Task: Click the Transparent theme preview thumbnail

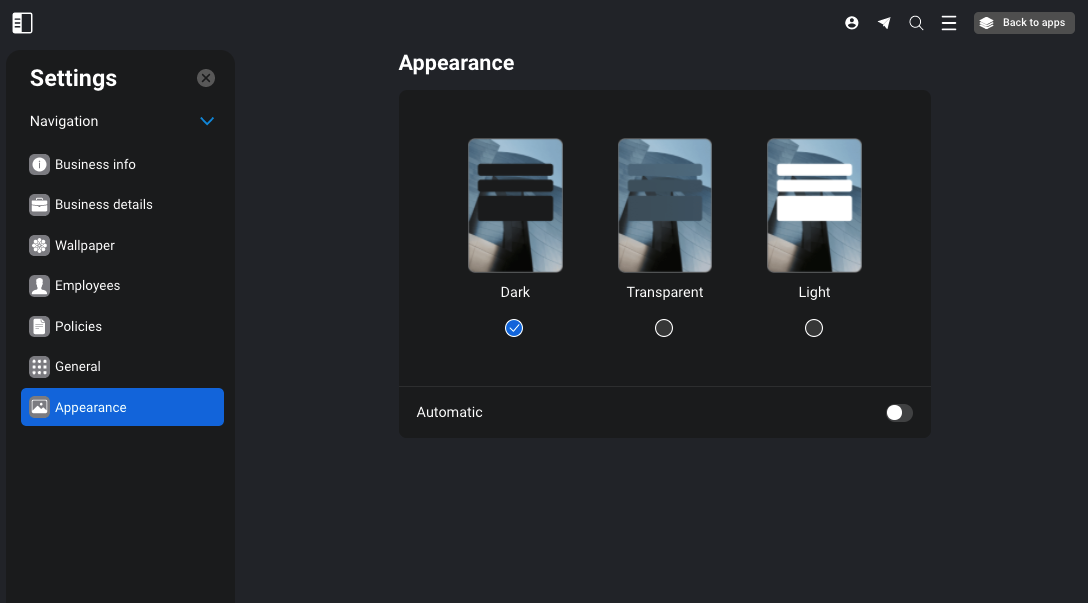Action: pos(665,205)
